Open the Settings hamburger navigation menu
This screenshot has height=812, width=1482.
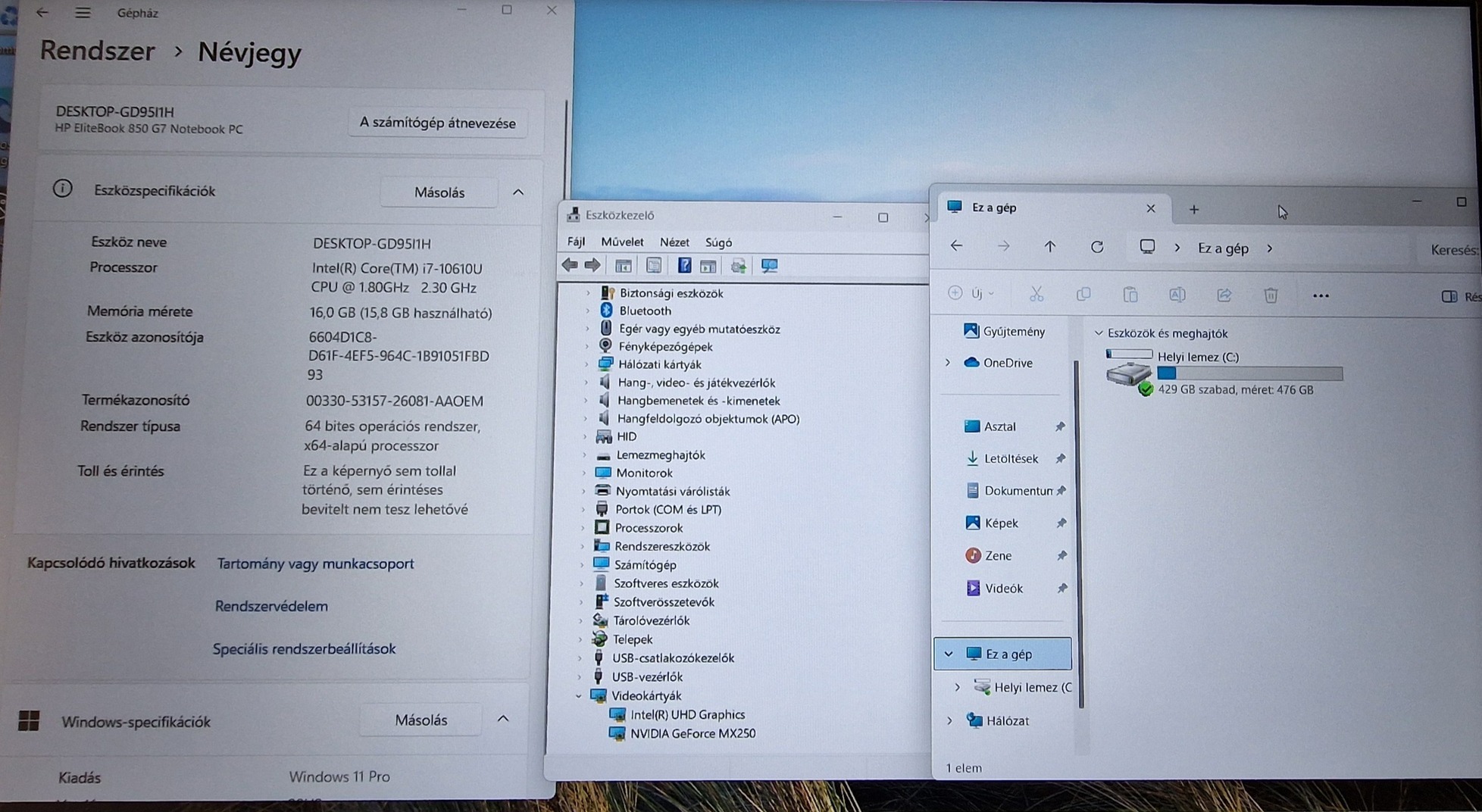tap(83, 13)
